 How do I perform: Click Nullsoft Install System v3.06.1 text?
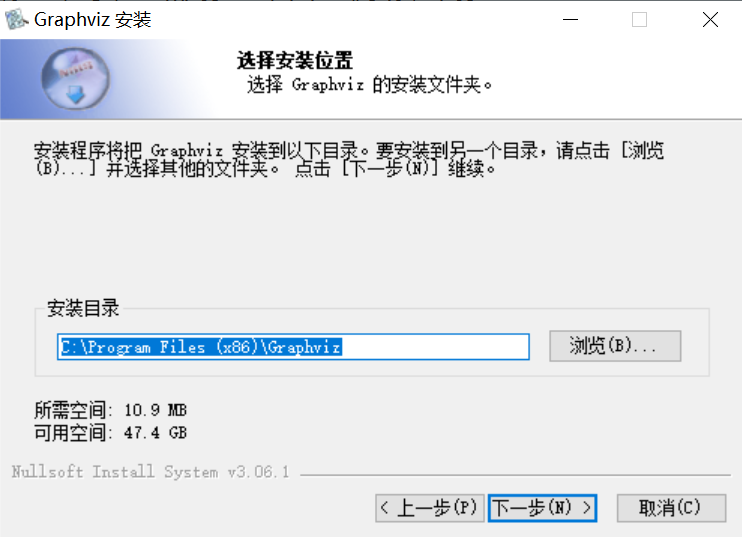pos(150,472)
